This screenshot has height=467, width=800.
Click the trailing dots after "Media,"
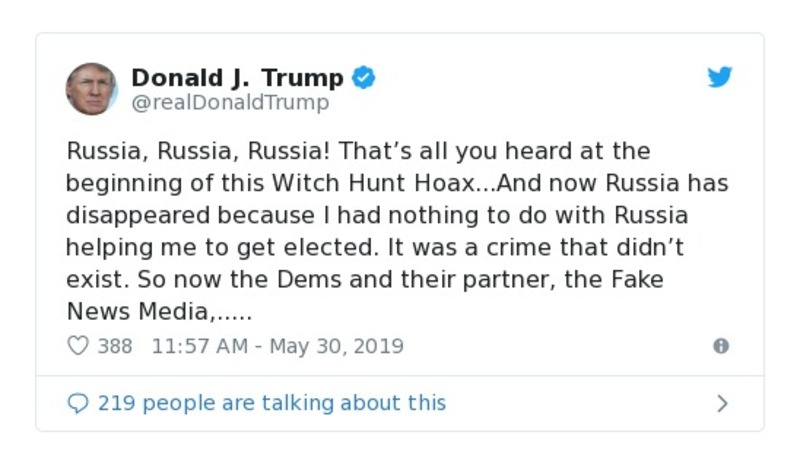[x=232, y=312]
